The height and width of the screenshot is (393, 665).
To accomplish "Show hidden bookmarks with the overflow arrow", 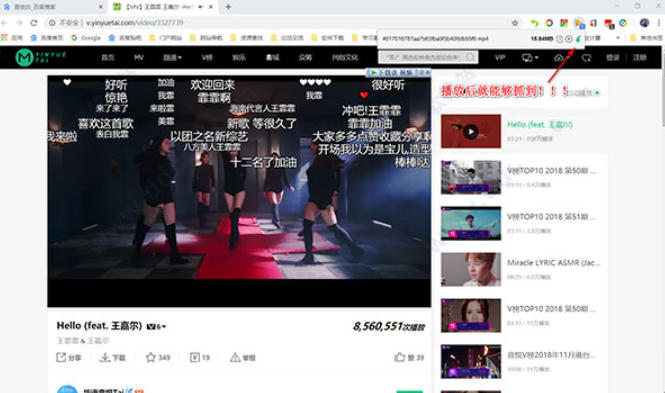I will pos(618,38).
